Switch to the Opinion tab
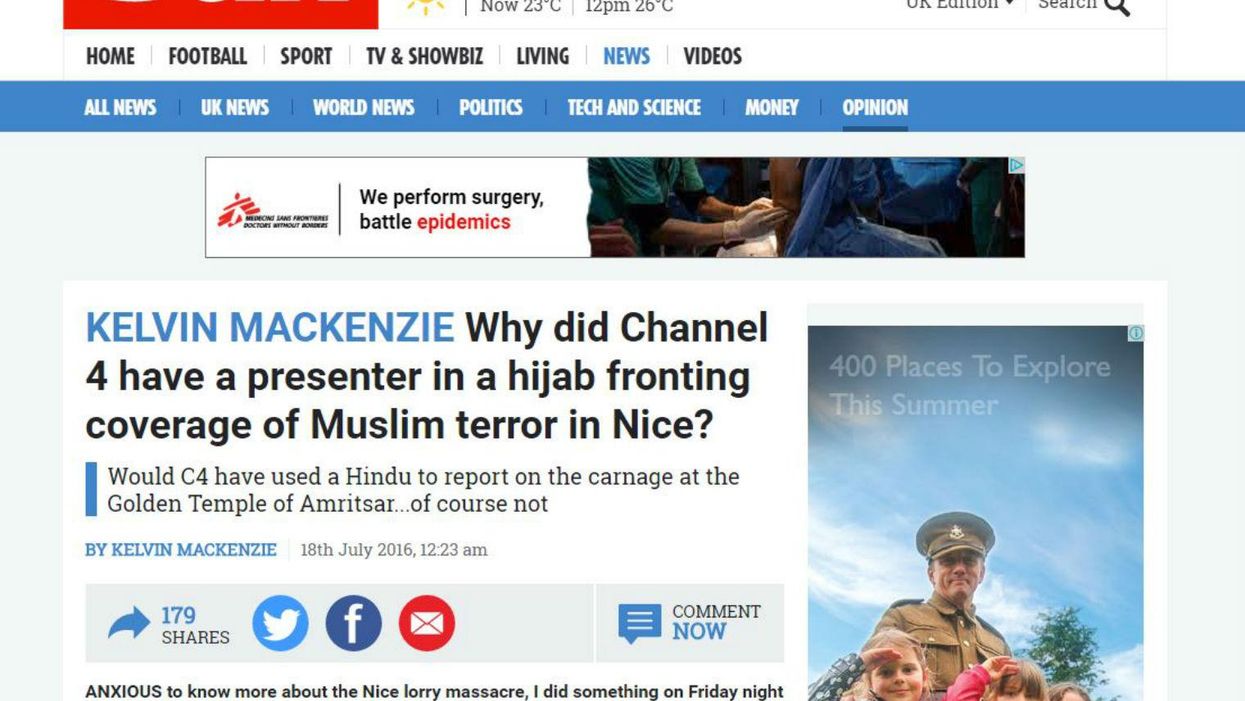The image size is (1245, 701). [x=875, y=108]
